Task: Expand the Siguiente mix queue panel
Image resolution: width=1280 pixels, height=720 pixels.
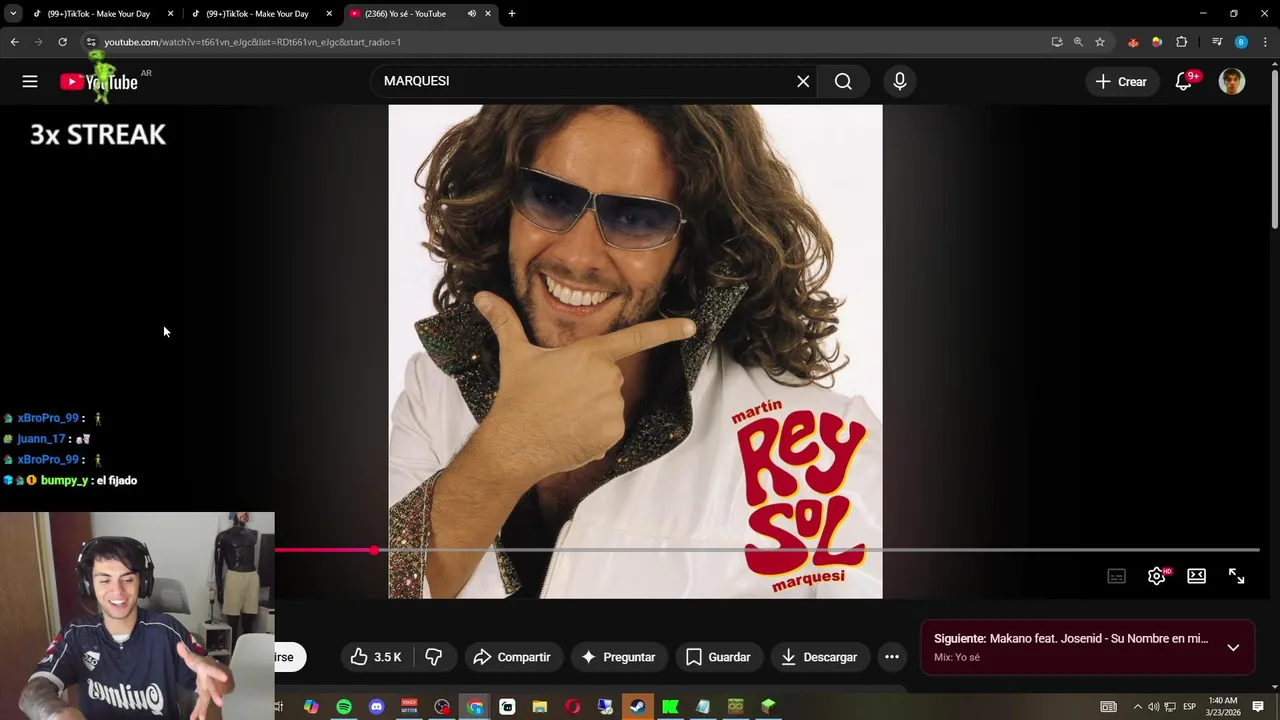Action: (1233, 647)
